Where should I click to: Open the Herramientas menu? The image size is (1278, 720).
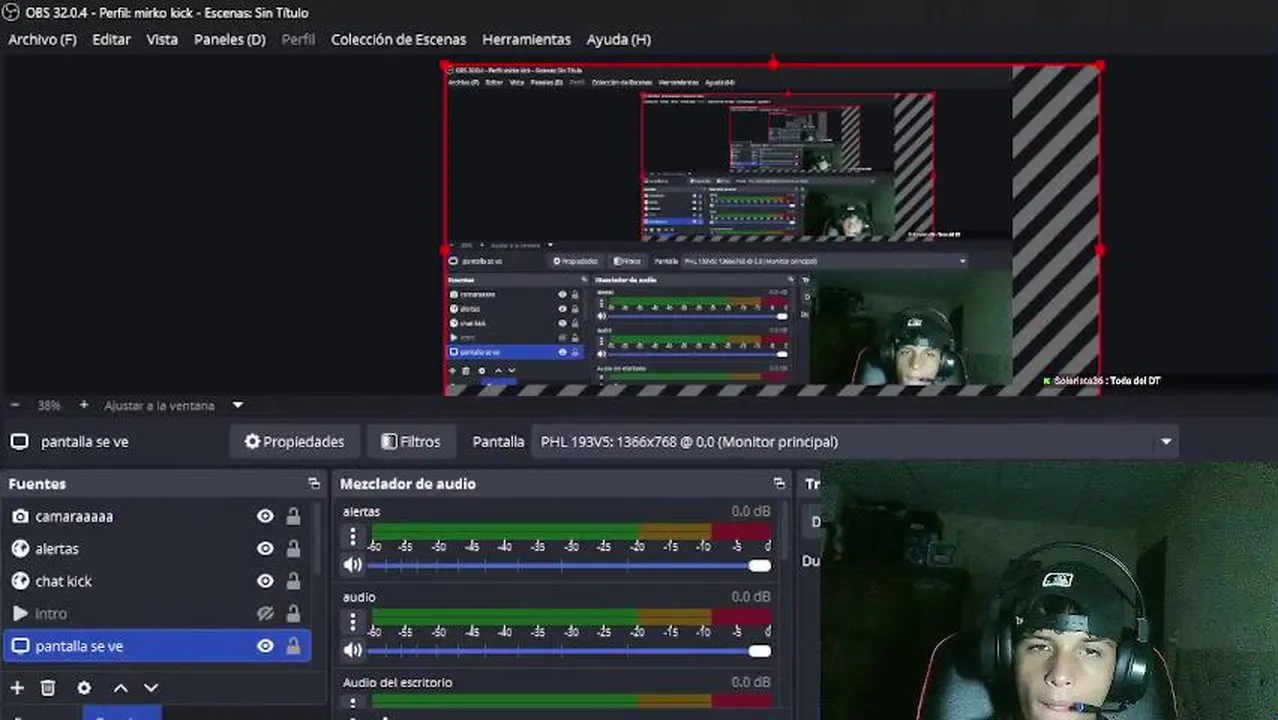[x=526, y=39]
